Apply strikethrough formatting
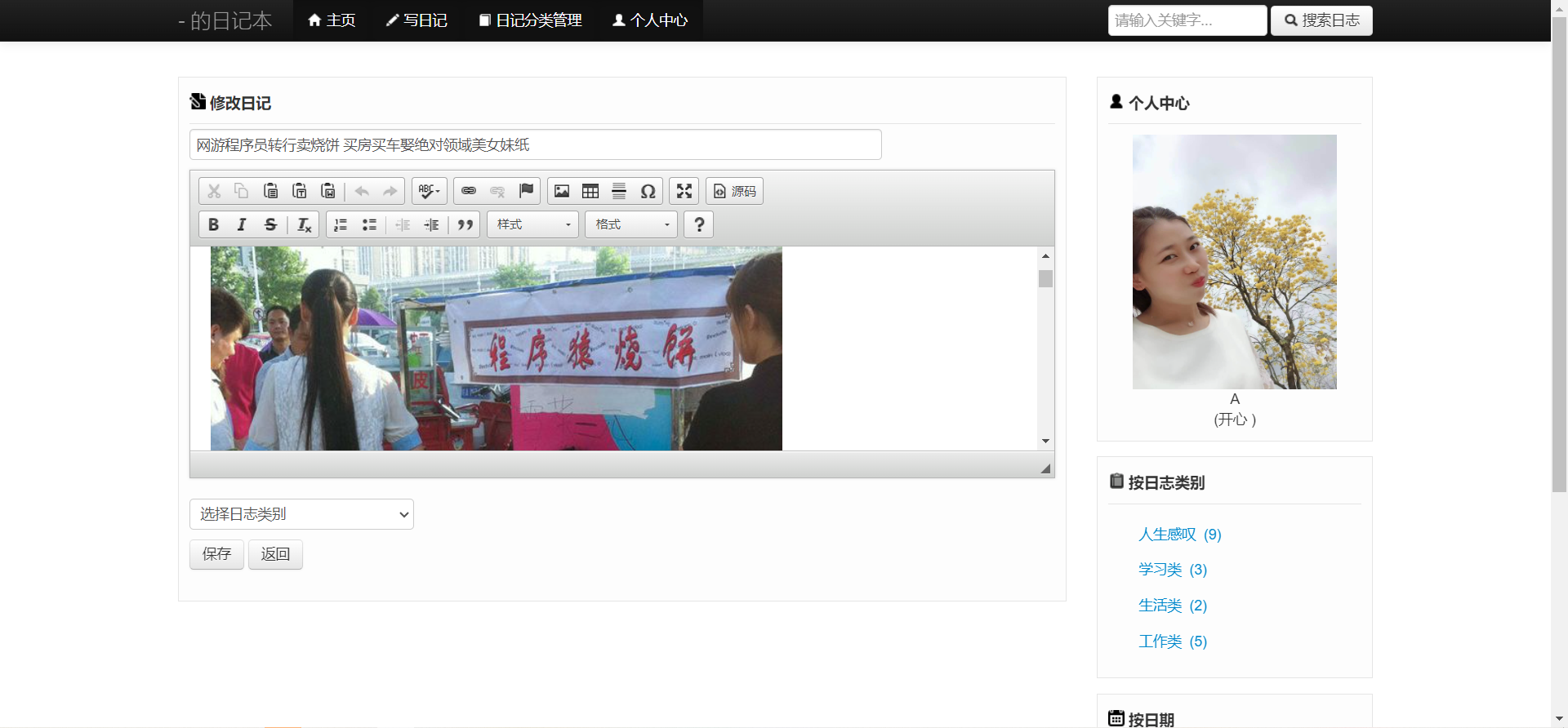 tap(270, 224)
